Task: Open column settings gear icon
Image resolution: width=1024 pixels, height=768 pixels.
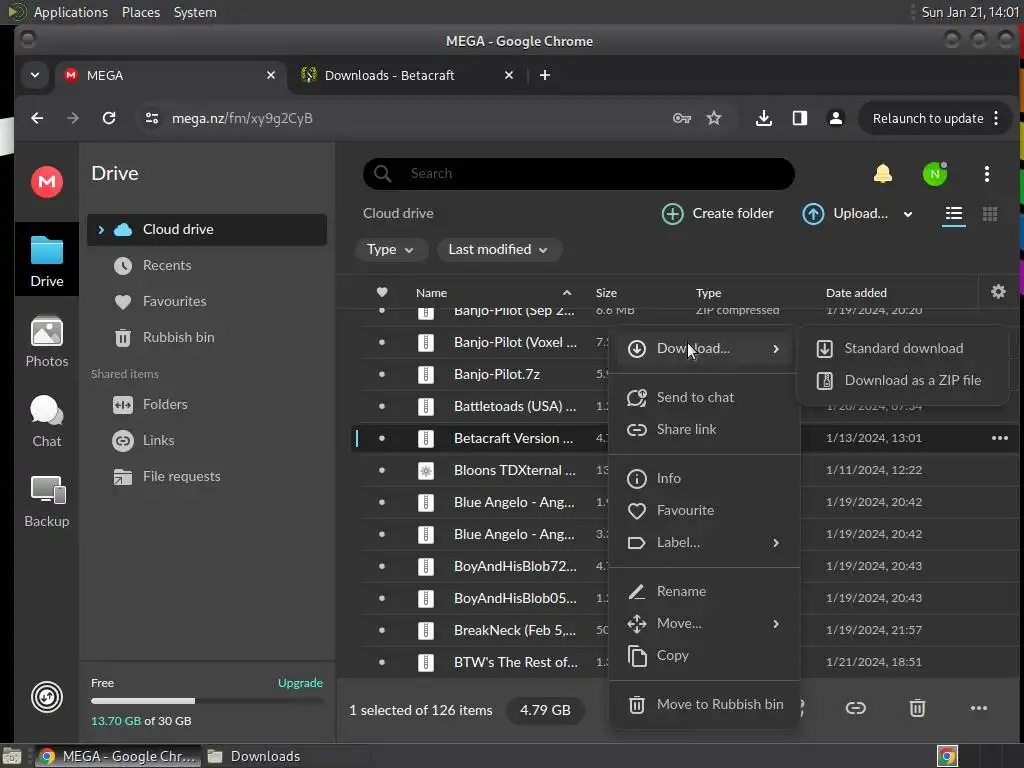Action: pyautogui.click(x=998, y=292)
